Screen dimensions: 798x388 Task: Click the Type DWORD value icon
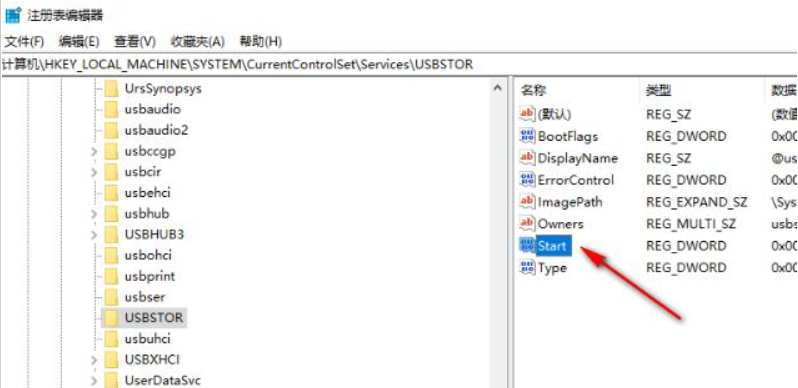527,267
